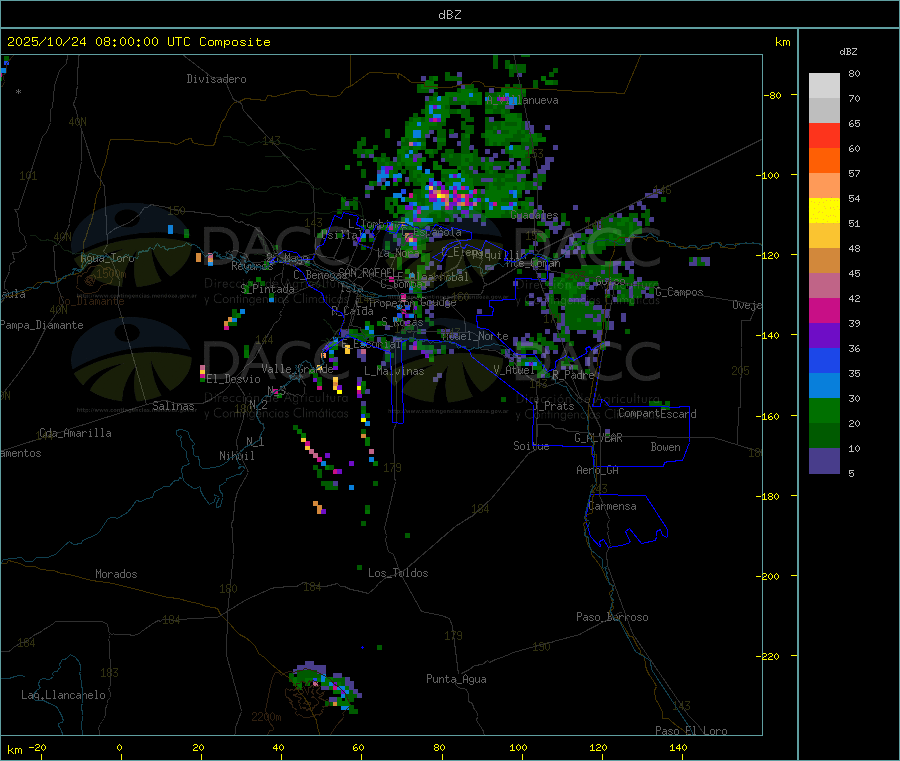Click the 'dBZ' title at top center
The height and width of the screenshot is (761, 900).
pyautogui.click(x=449, y=15)
